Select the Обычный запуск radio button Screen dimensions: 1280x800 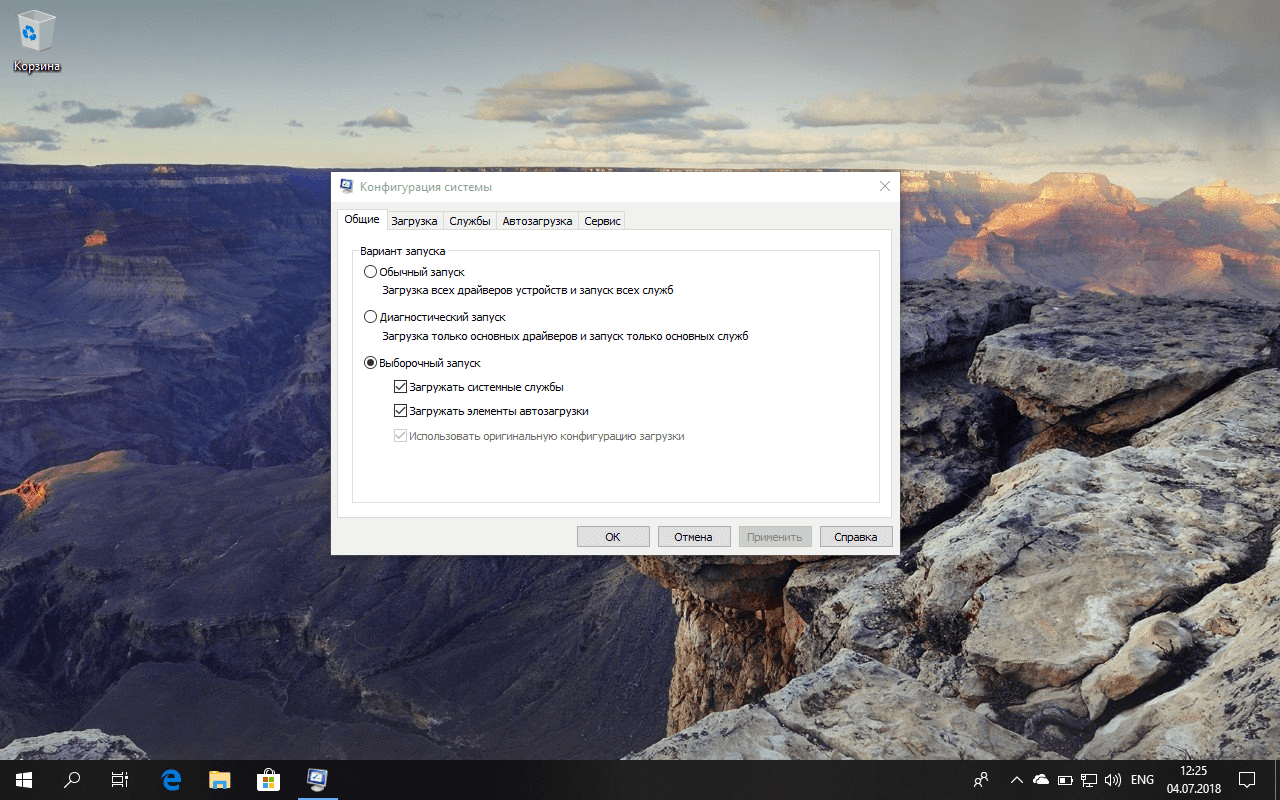pyautogui.click(x=370, y=271)
